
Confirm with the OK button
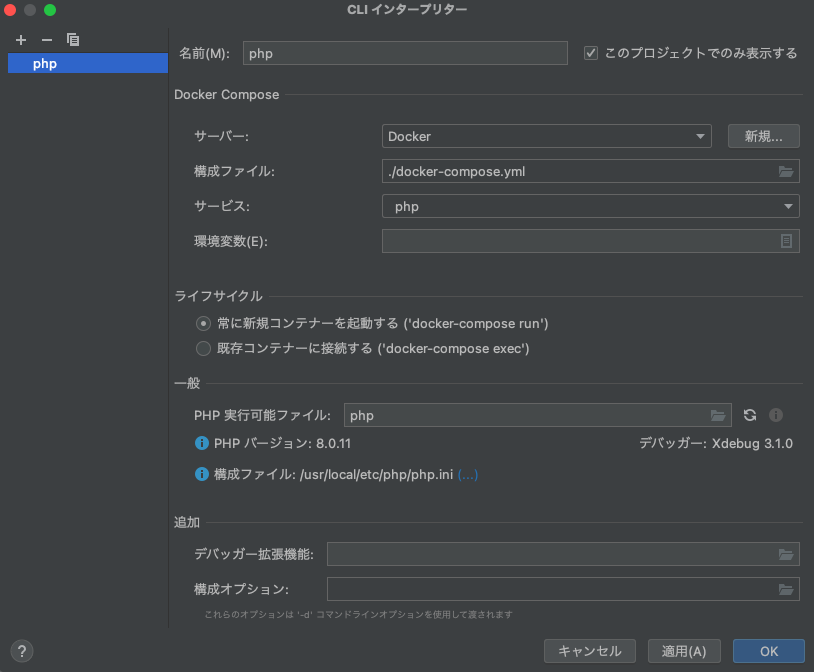769,651
